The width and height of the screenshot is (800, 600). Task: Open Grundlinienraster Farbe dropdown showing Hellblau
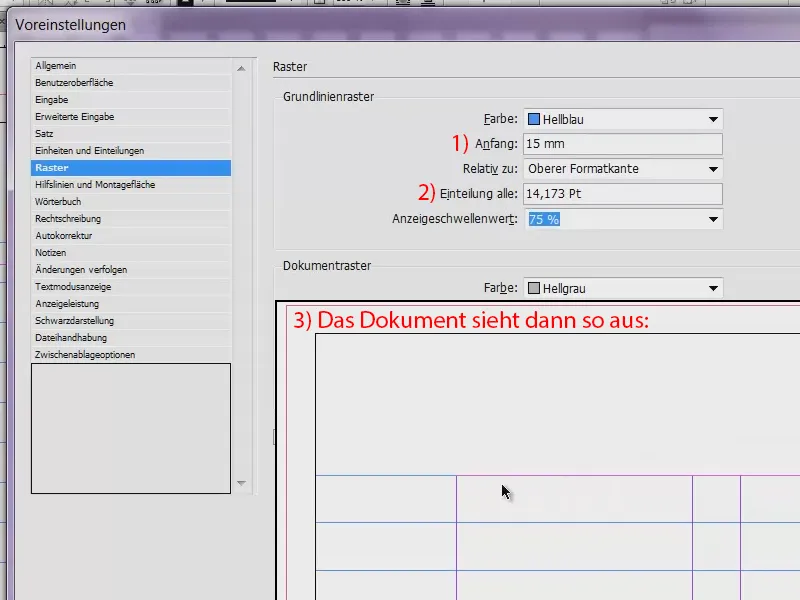tap(623, 119)
